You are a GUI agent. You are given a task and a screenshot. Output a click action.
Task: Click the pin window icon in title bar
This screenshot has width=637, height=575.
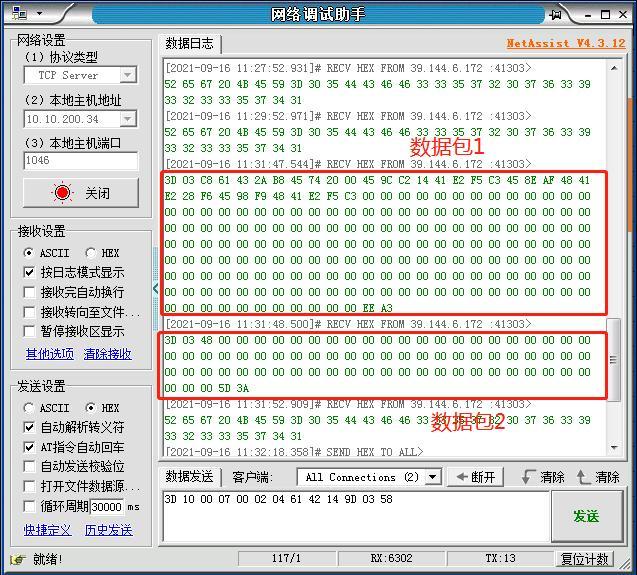coord(556,14)
